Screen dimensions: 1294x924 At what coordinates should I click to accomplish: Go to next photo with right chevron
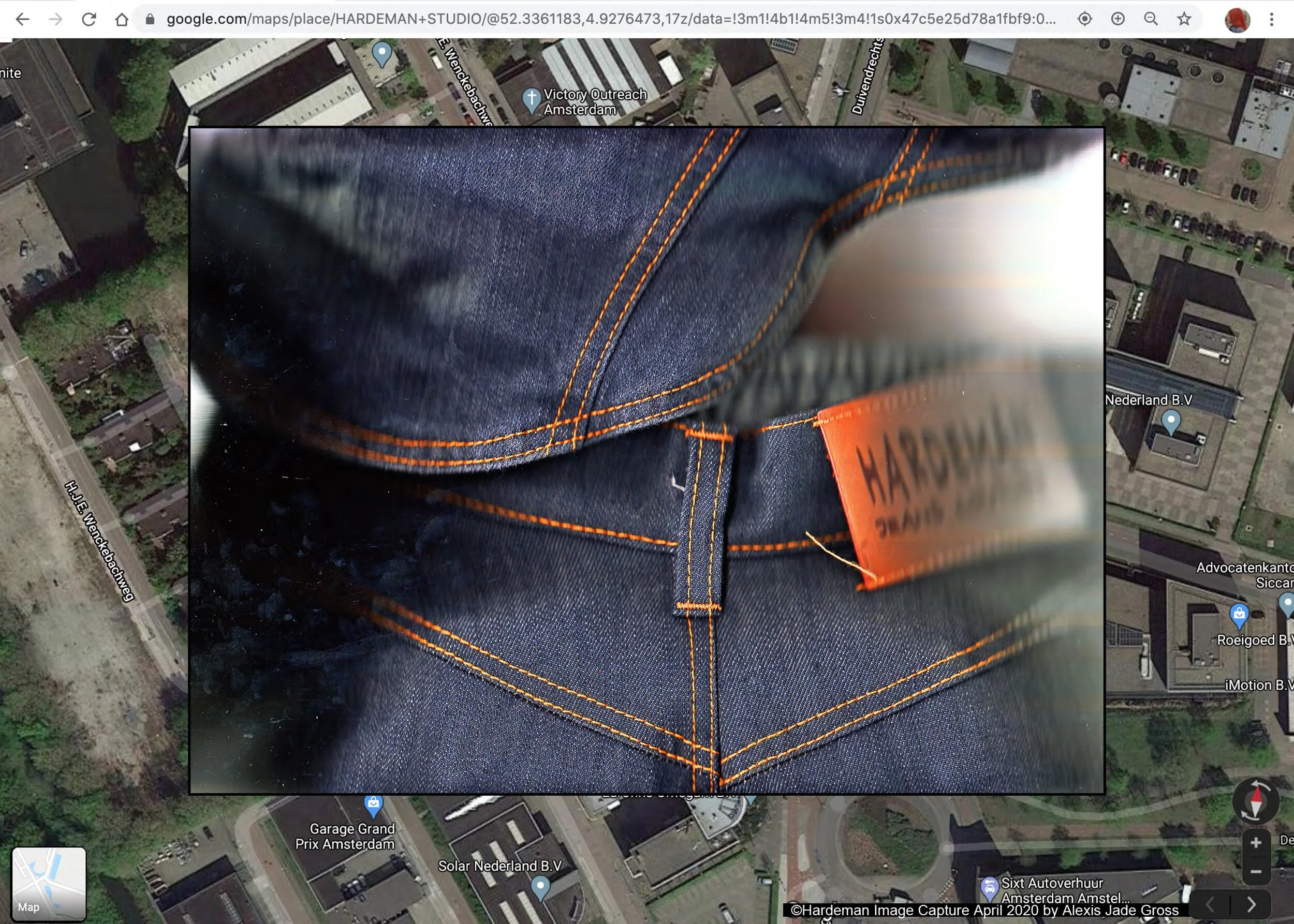point(1252,904)
